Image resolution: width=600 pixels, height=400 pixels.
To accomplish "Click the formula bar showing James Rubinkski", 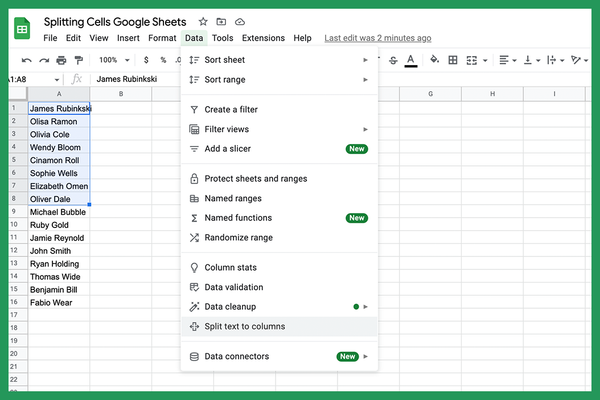I will point(127,79).
